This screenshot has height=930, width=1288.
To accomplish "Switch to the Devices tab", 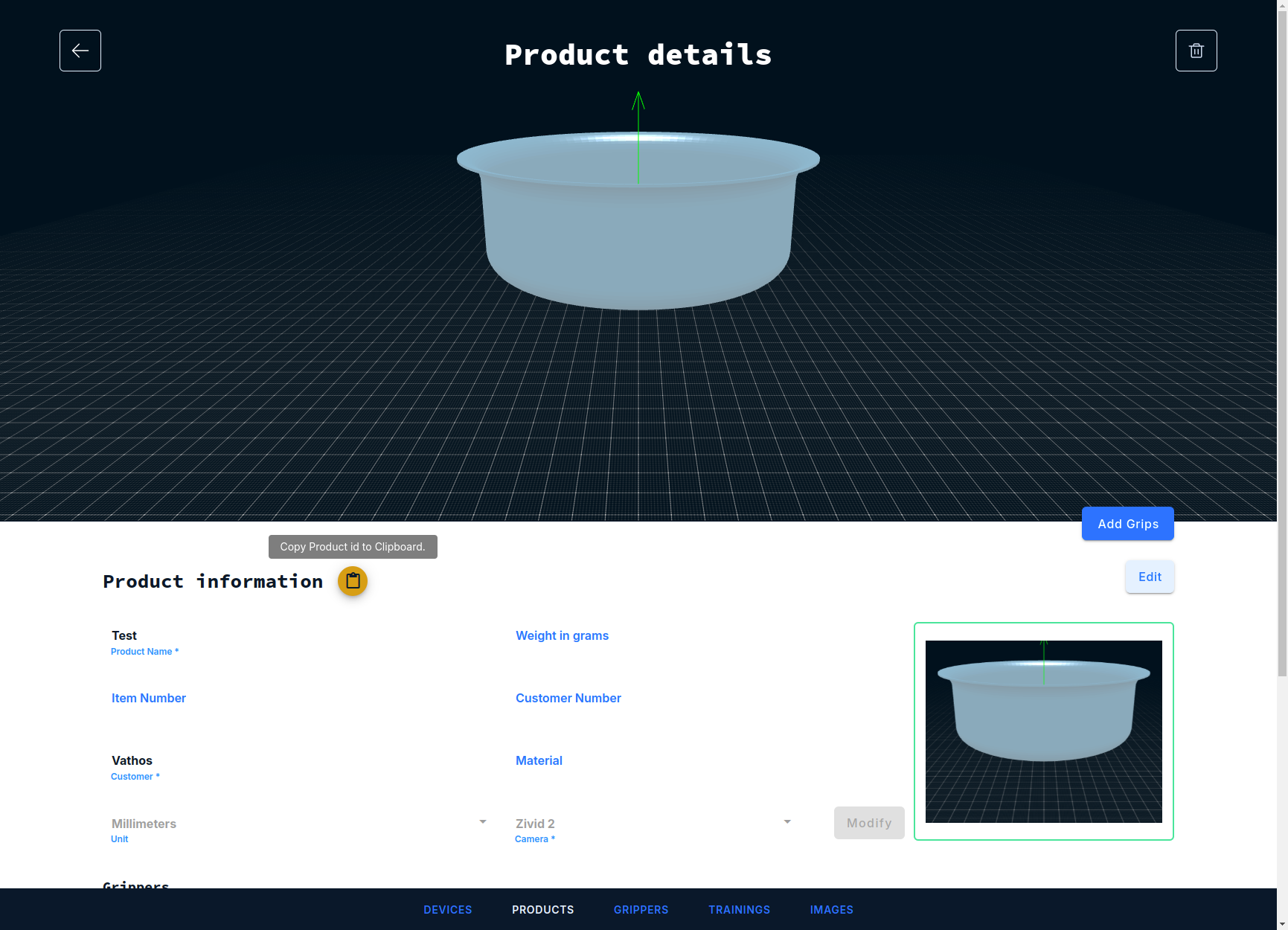I will coord(447,910).
